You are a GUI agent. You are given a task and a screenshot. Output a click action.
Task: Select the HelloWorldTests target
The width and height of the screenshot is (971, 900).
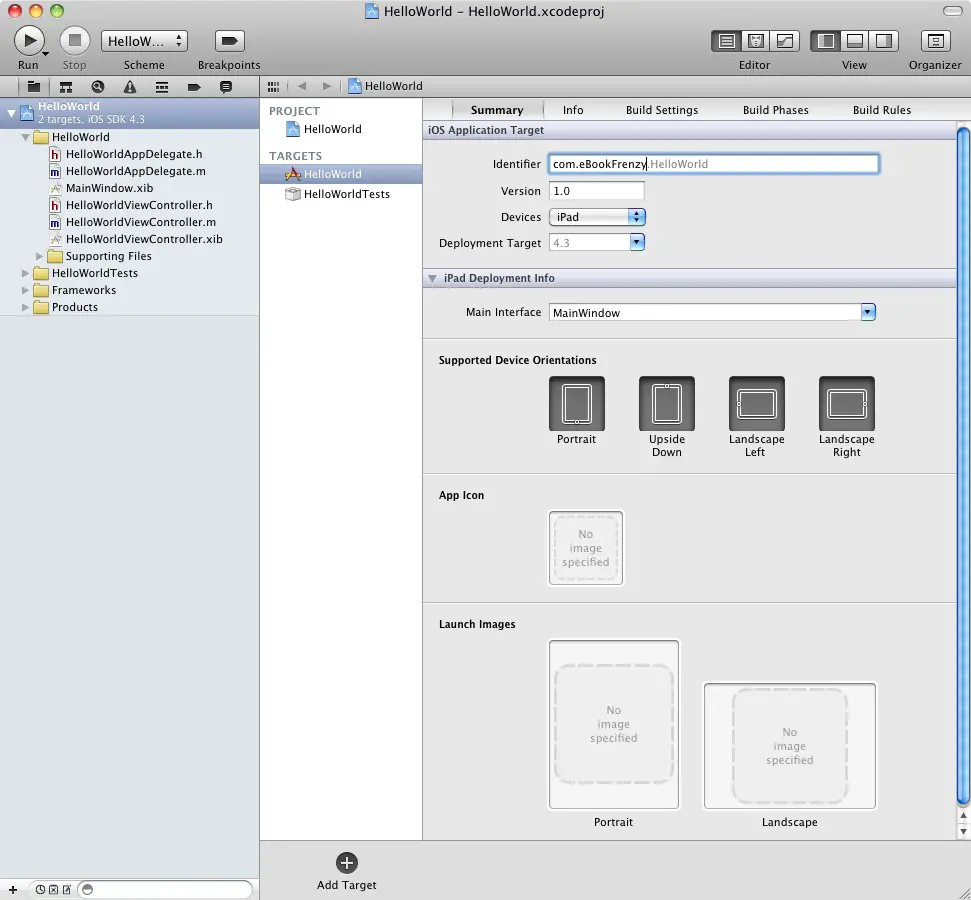(346, 194)
